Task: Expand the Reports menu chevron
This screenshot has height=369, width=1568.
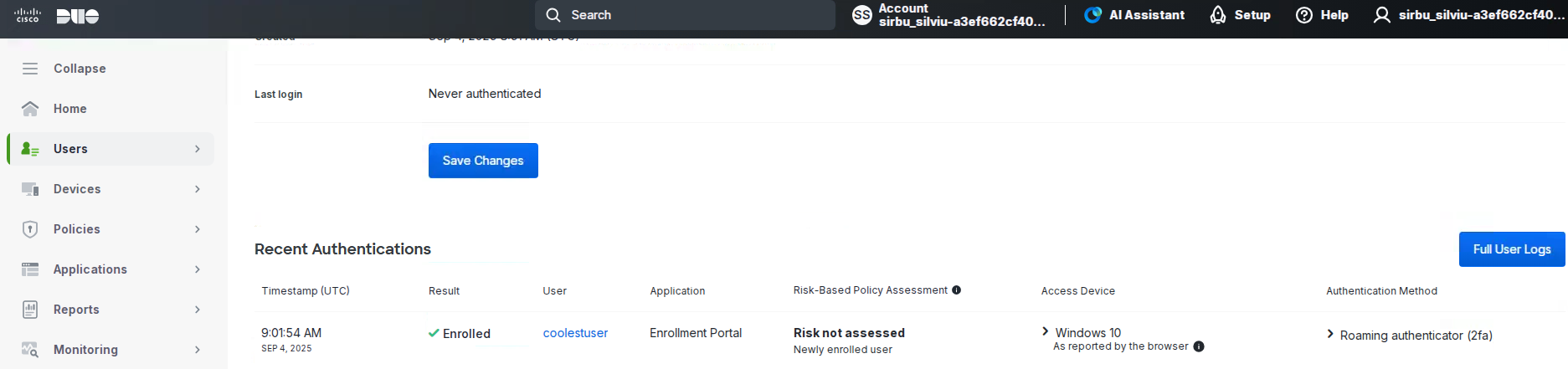Action: coord(198,310)
